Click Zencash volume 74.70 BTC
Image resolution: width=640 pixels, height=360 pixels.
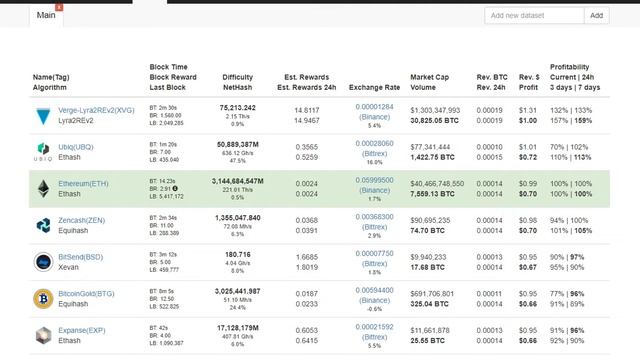coord(427,231)
